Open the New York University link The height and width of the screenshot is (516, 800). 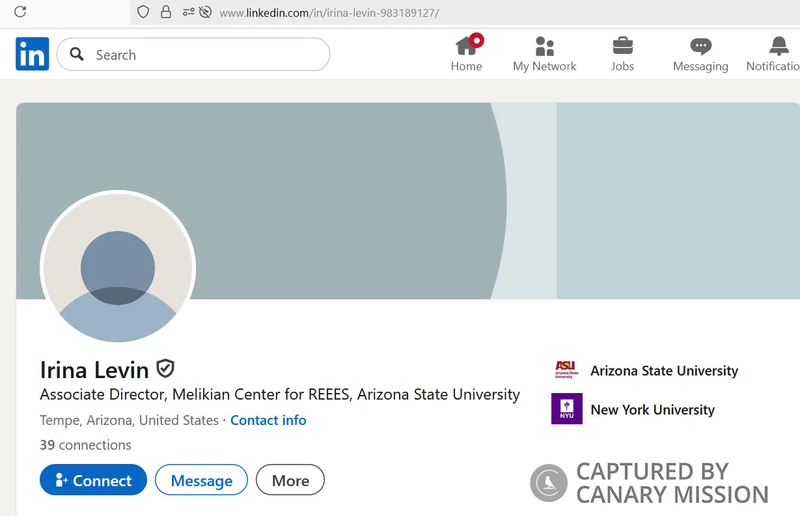(x=633, y=409)
